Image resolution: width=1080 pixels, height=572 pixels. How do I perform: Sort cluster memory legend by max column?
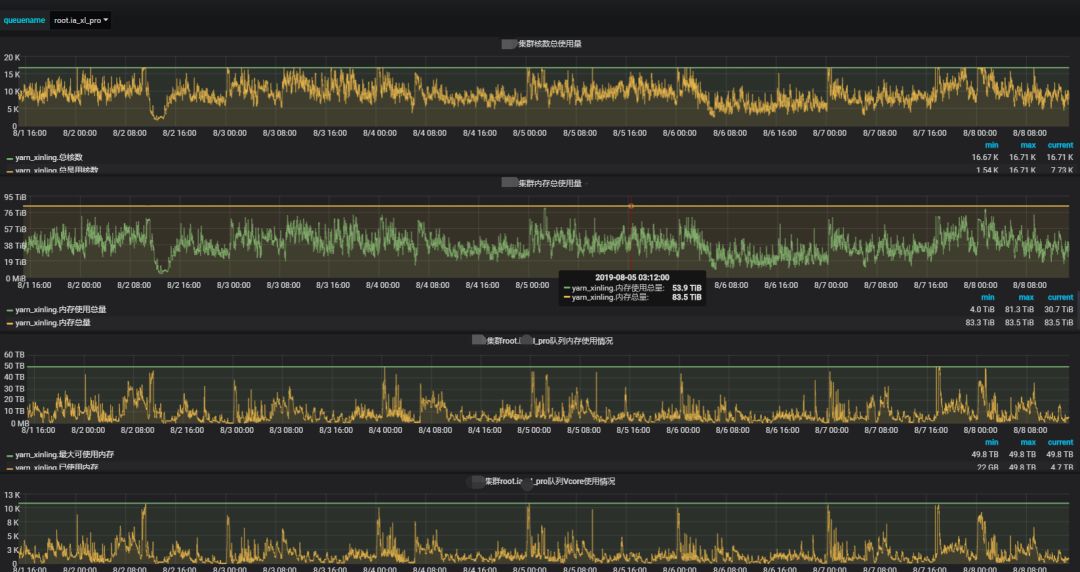pyautogui.click(x=1025, y=297)
